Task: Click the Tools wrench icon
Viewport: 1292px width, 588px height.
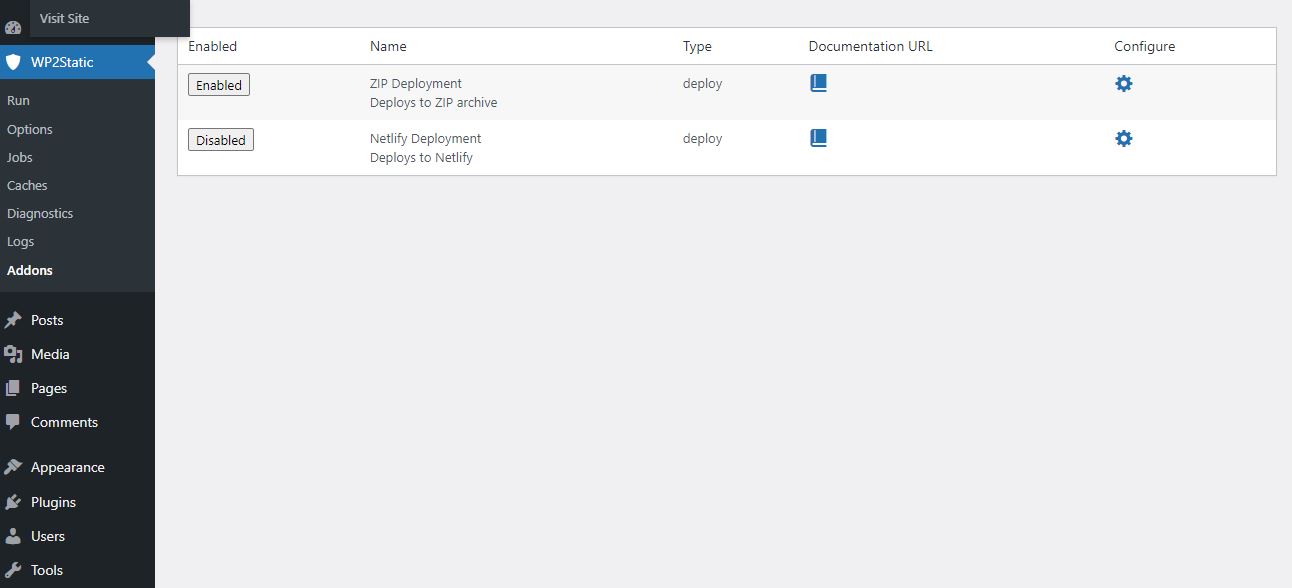Action: coord(13,570)
